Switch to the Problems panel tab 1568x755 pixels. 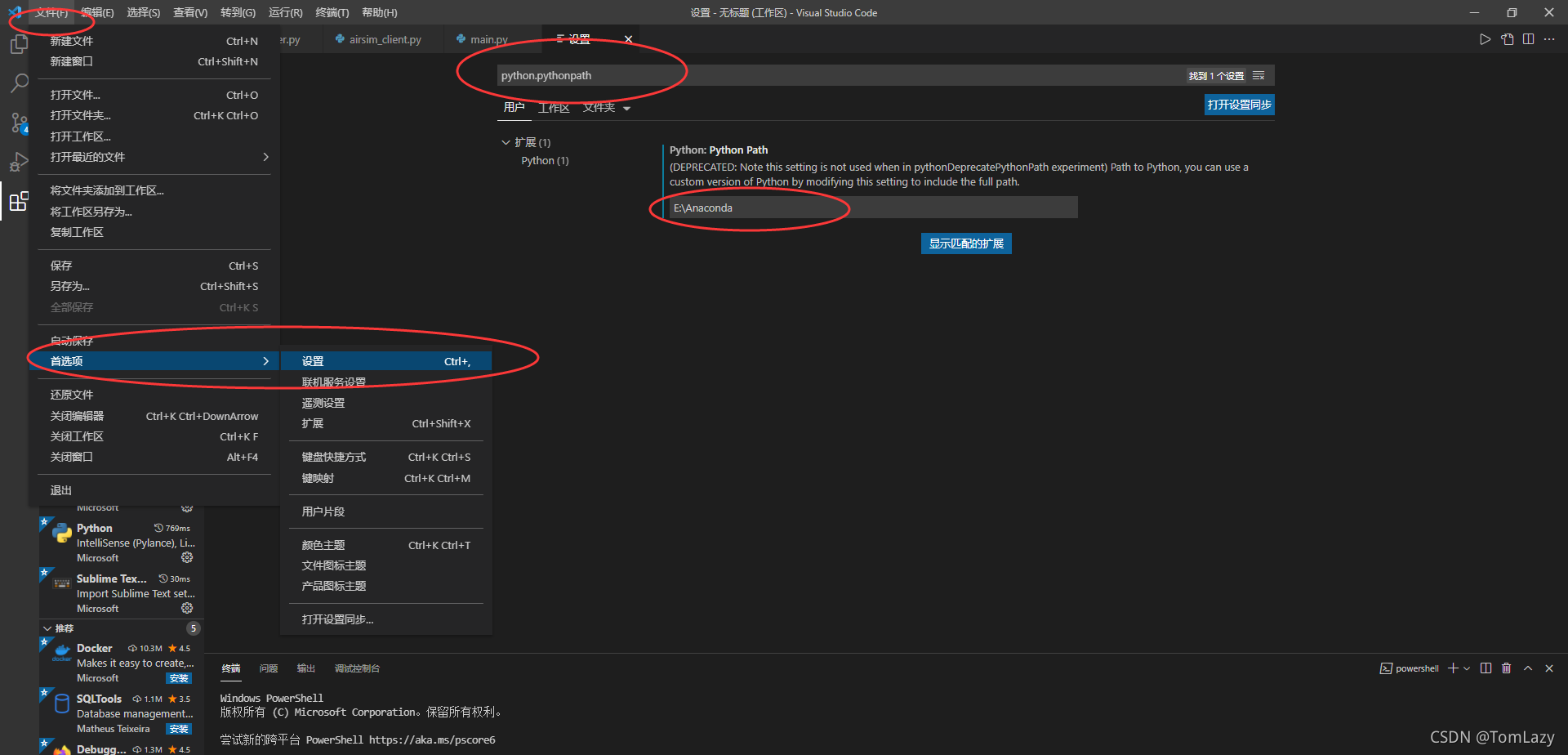[x=269, y=668]
